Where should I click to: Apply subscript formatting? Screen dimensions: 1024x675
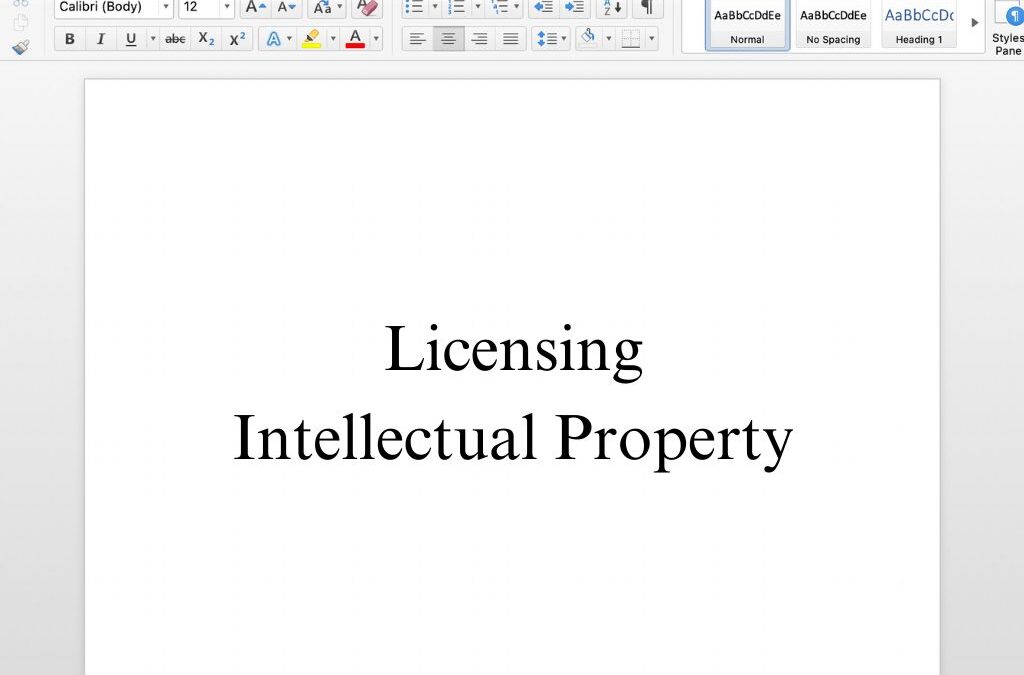(x=206, y=39)
